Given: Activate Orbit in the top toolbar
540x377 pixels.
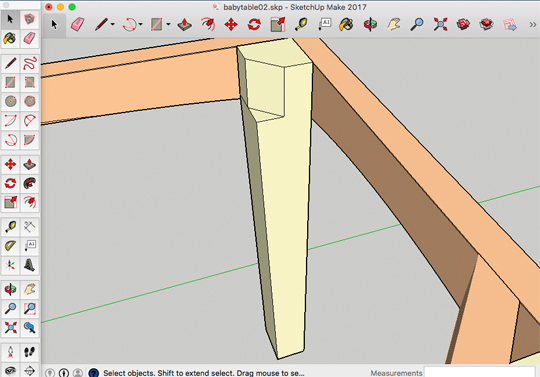Looking at the screenshot, I should pos(370,25).
